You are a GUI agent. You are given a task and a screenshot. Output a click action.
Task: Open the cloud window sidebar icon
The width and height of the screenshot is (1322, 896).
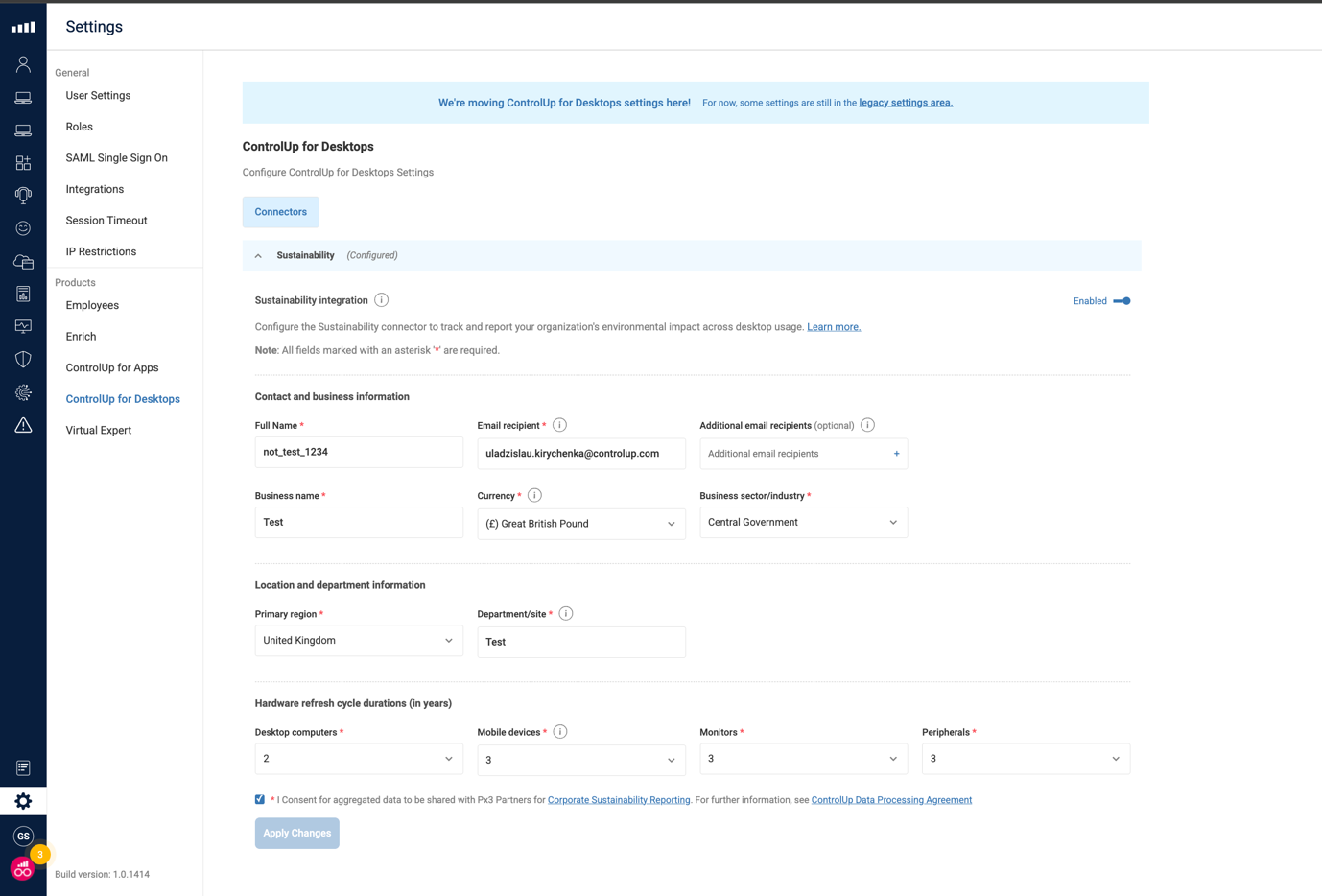click(23, 261)
